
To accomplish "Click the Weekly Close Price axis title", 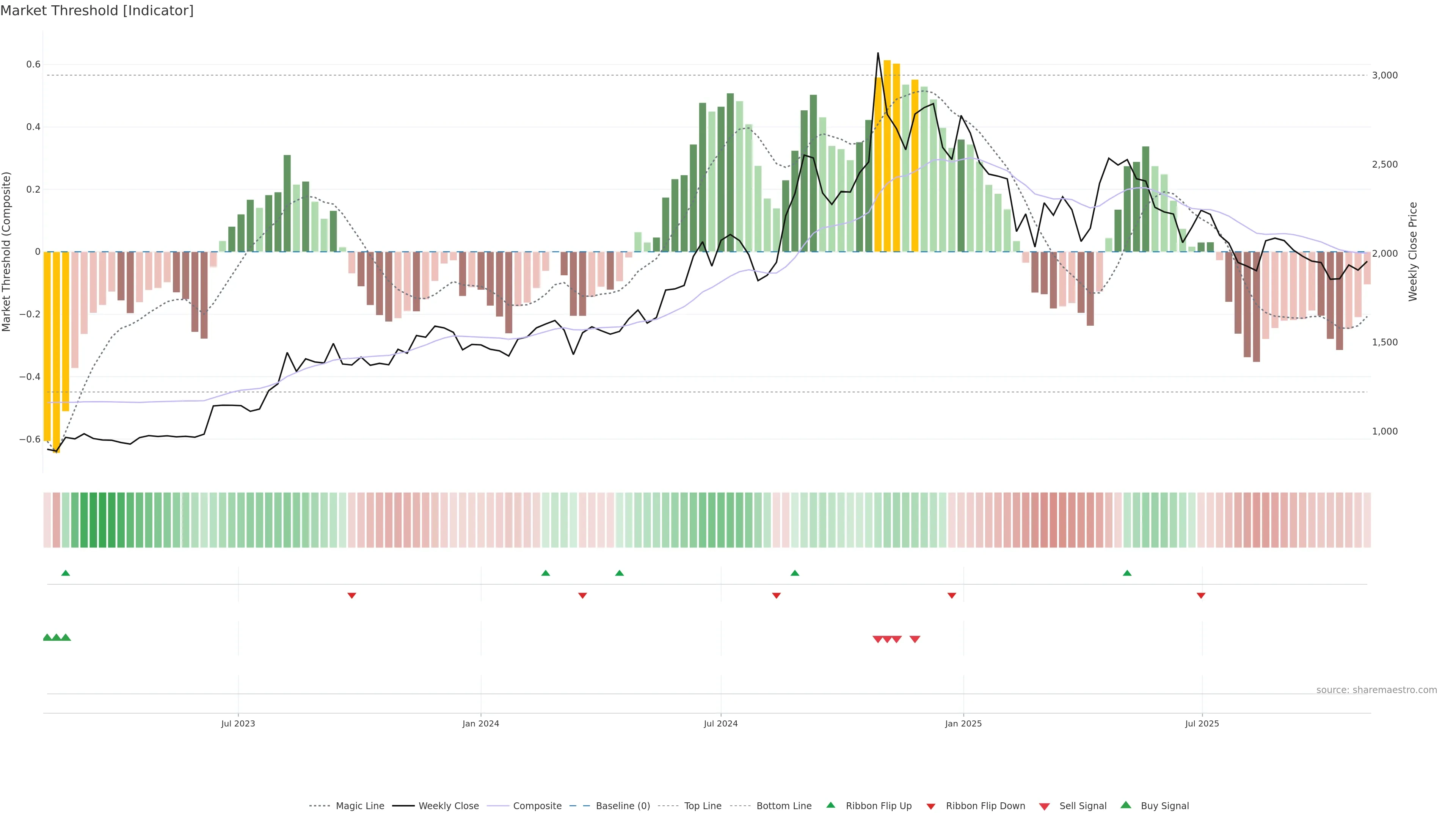I will coord(1412,251).
